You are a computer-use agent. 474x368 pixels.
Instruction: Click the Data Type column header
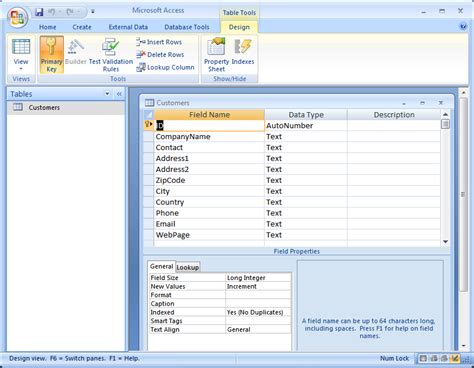(306, 115)
